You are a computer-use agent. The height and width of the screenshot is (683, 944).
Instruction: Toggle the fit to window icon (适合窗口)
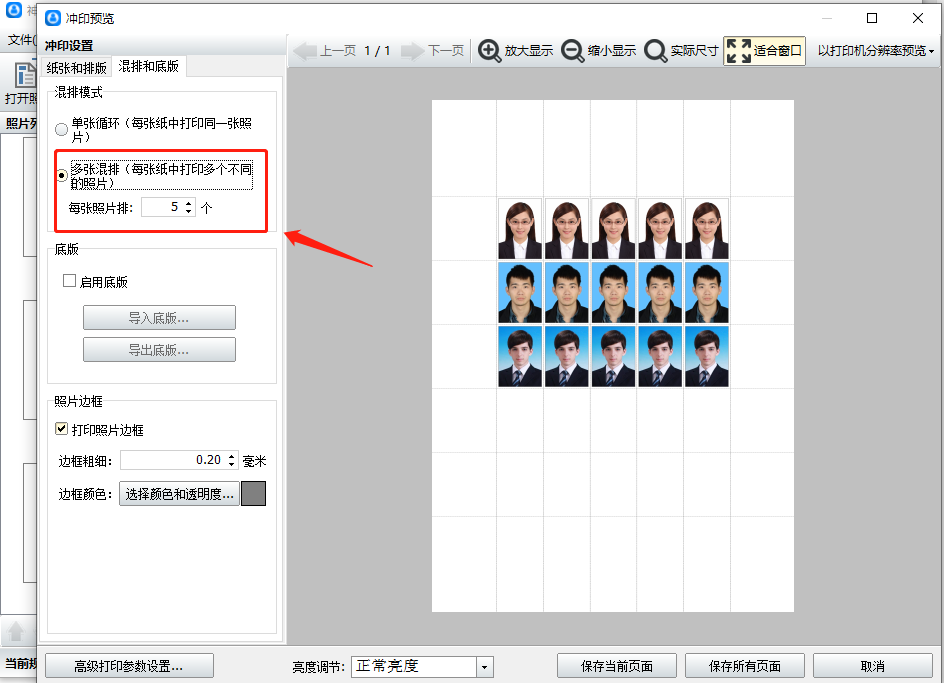coord(738,51)
